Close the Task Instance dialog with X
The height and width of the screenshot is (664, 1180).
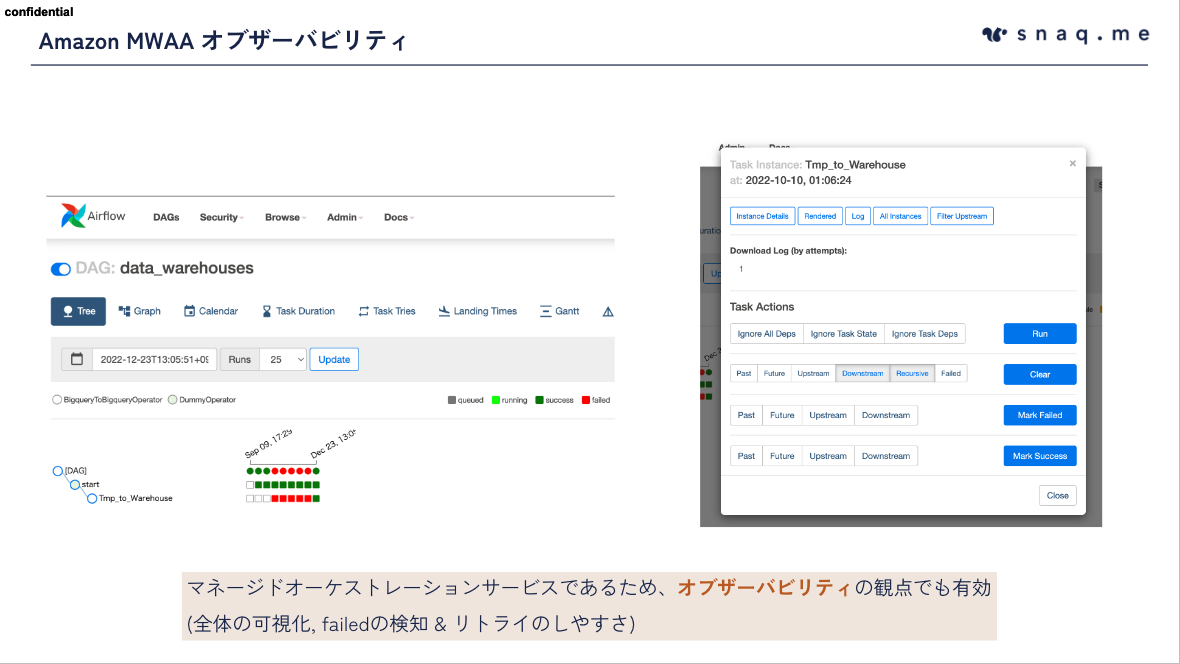coord(1072,163)
